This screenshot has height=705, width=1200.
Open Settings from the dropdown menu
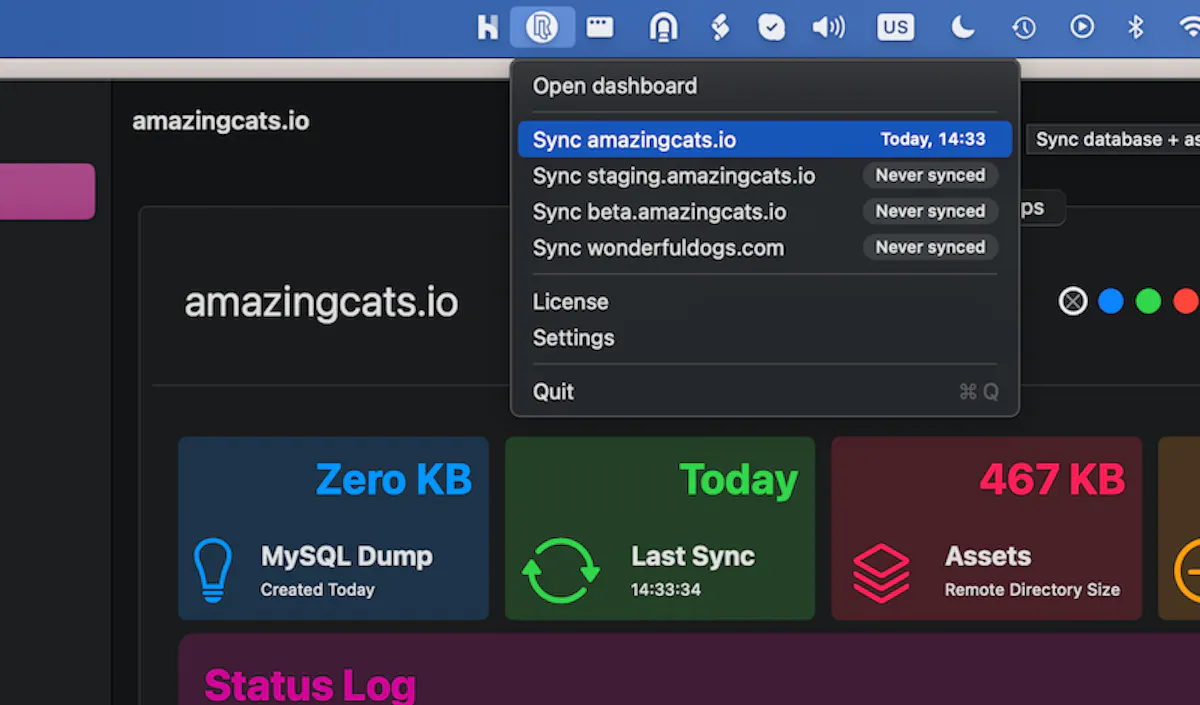coord(765,338)
